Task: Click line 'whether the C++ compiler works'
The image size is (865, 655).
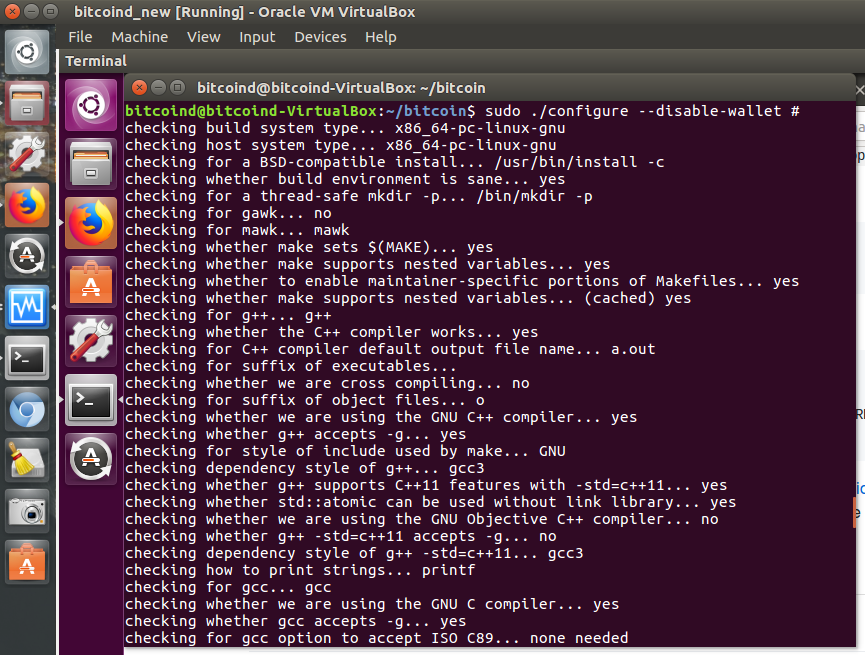Action: [x=332, y=332]
